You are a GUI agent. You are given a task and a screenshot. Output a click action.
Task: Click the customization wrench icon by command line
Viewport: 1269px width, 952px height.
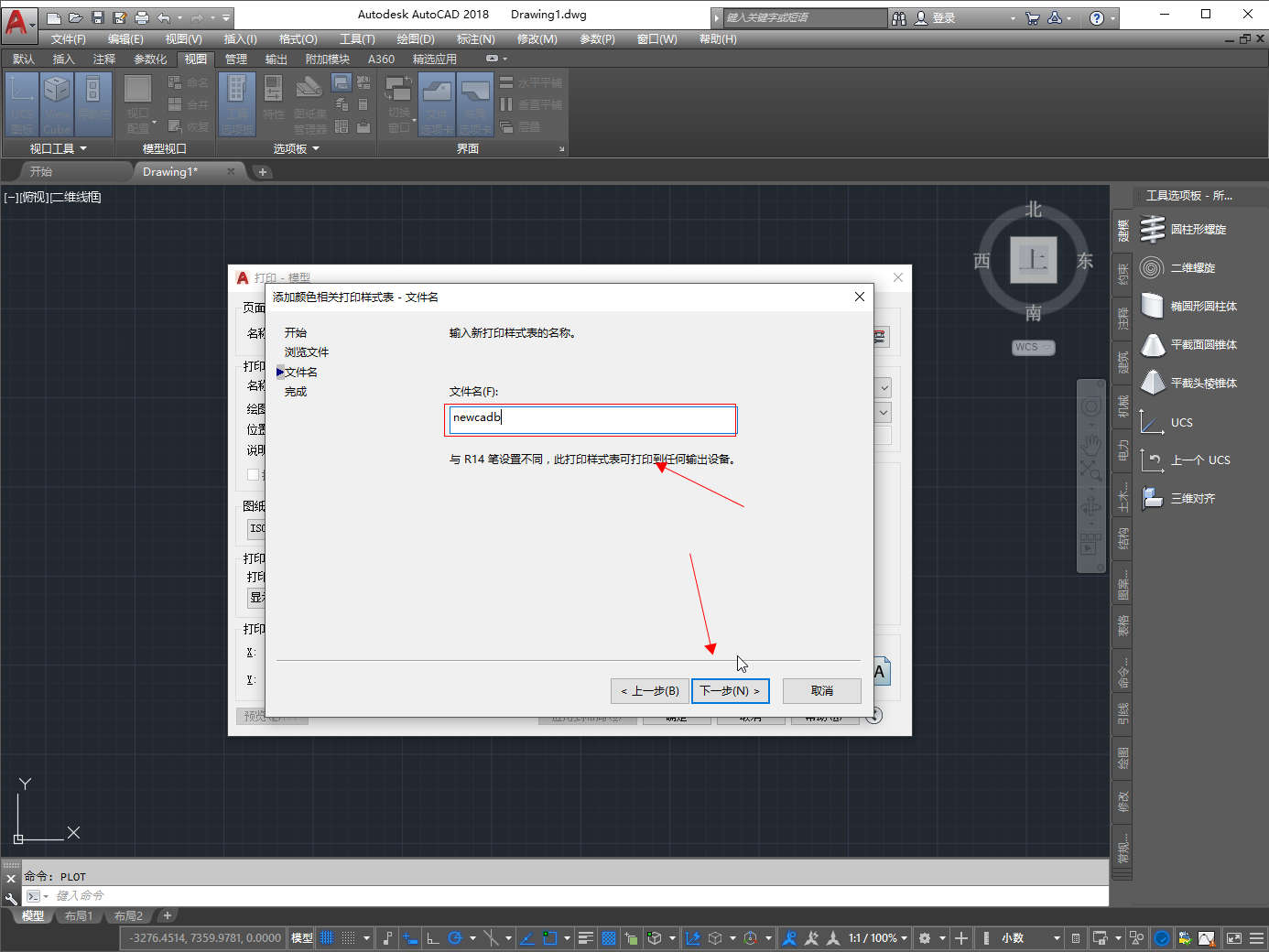pos(11,897)
